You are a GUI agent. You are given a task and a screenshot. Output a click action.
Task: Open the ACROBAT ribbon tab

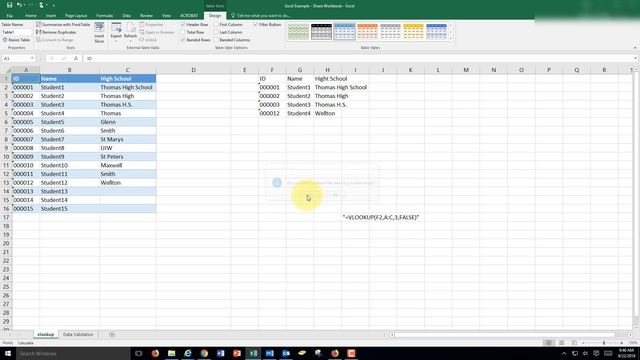189,16
